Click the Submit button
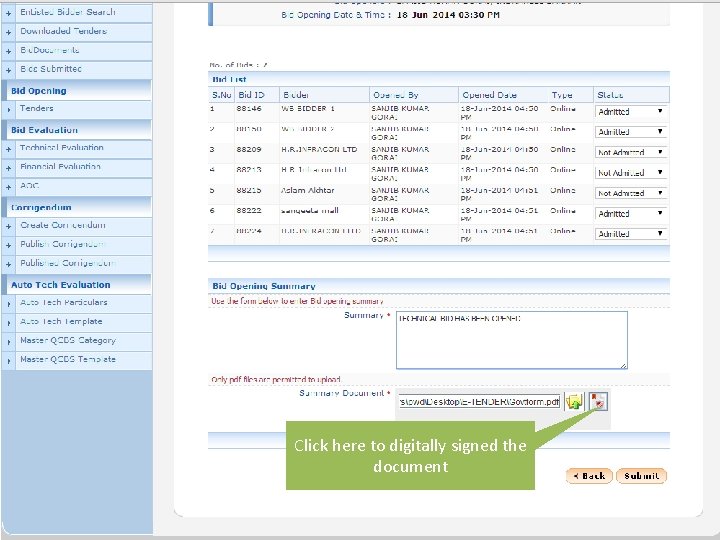Screen dimensions: 720x540 click(641, 476)
